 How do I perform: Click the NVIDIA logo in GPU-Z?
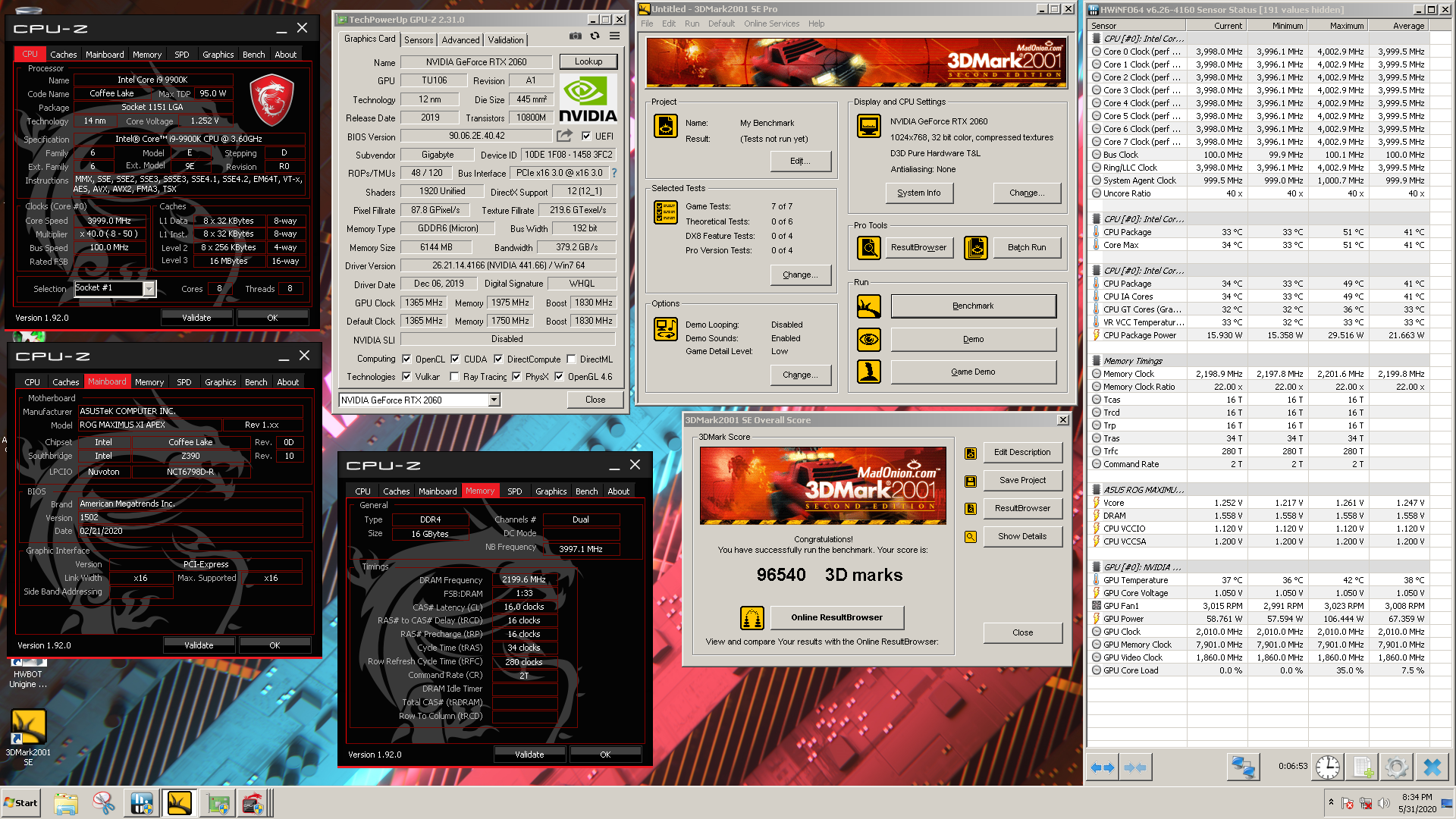588,99
